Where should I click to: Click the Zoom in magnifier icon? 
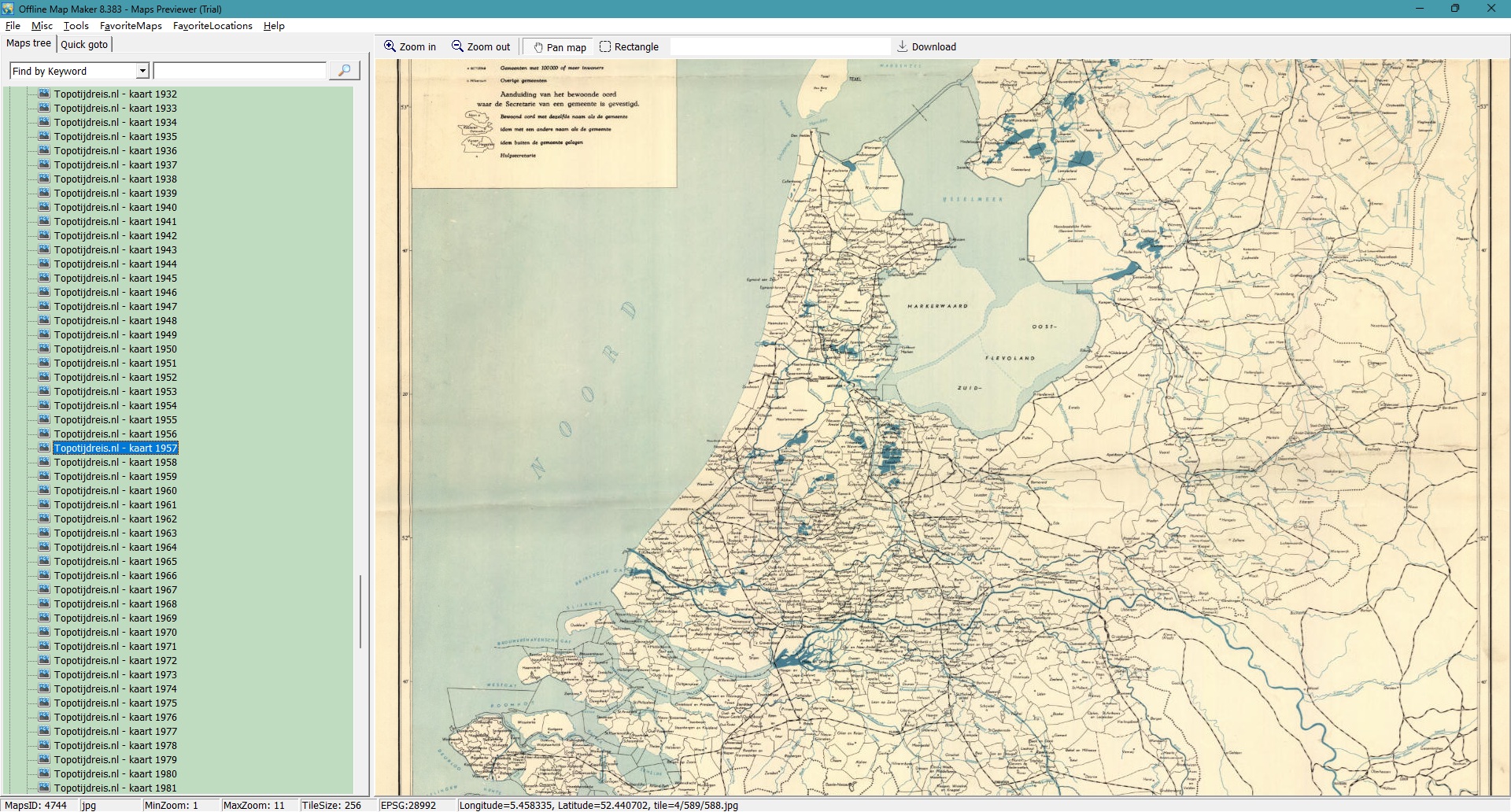[390, 46]
